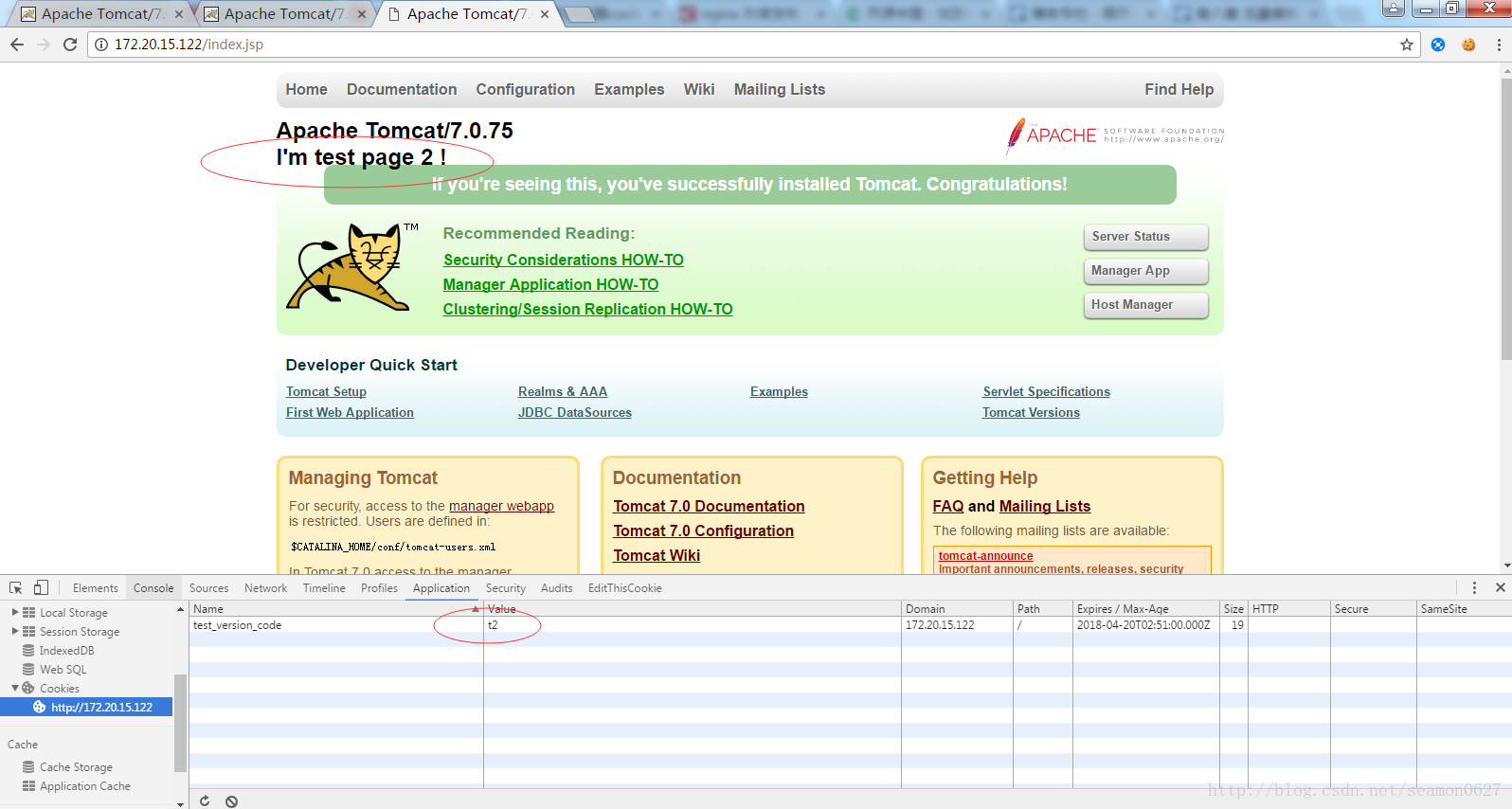Open the blue extension icon in toolbar
The height and width of the screenshot is (809, 1512).
point(1438,45)
